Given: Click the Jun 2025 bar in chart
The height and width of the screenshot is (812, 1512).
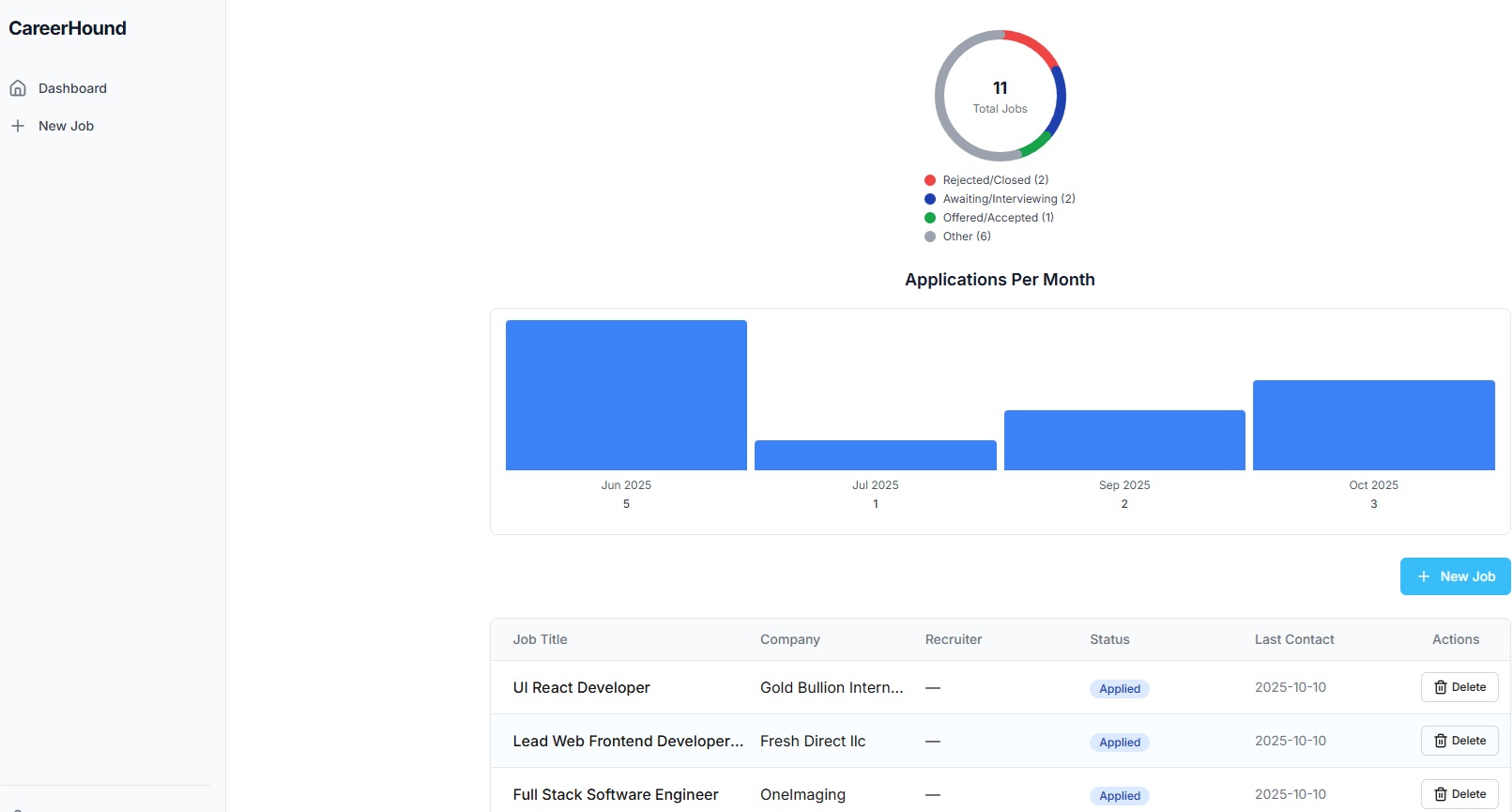Looking at the screenshot, I should pos(626,395).
